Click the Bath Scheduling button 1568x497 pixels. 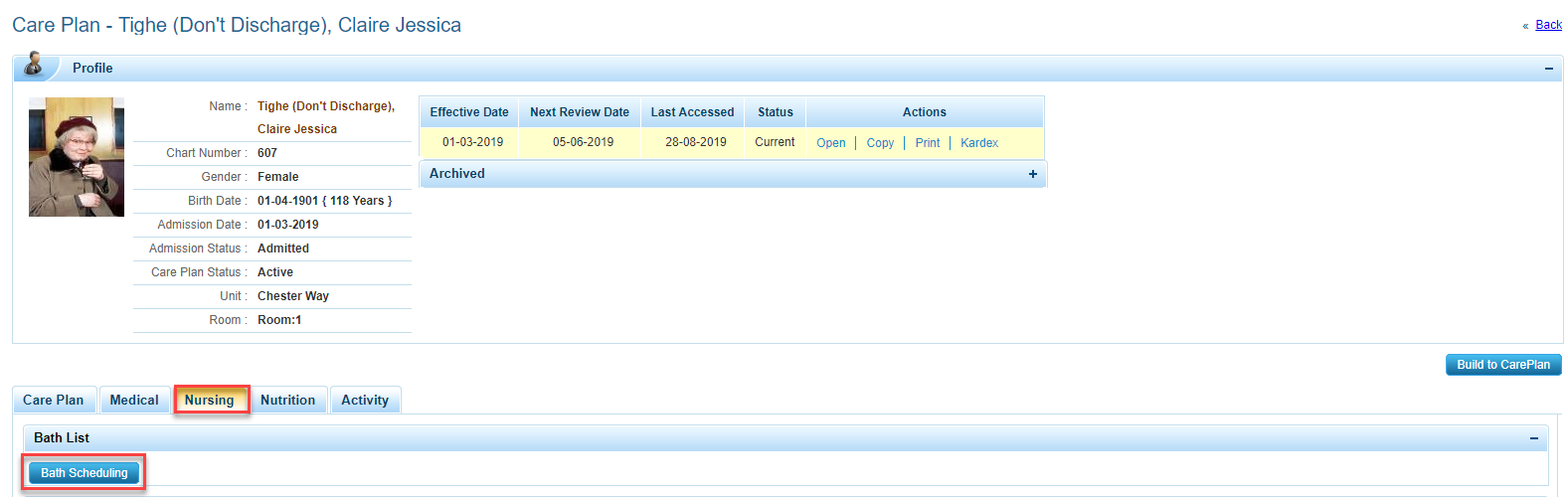tap(85, 473)
